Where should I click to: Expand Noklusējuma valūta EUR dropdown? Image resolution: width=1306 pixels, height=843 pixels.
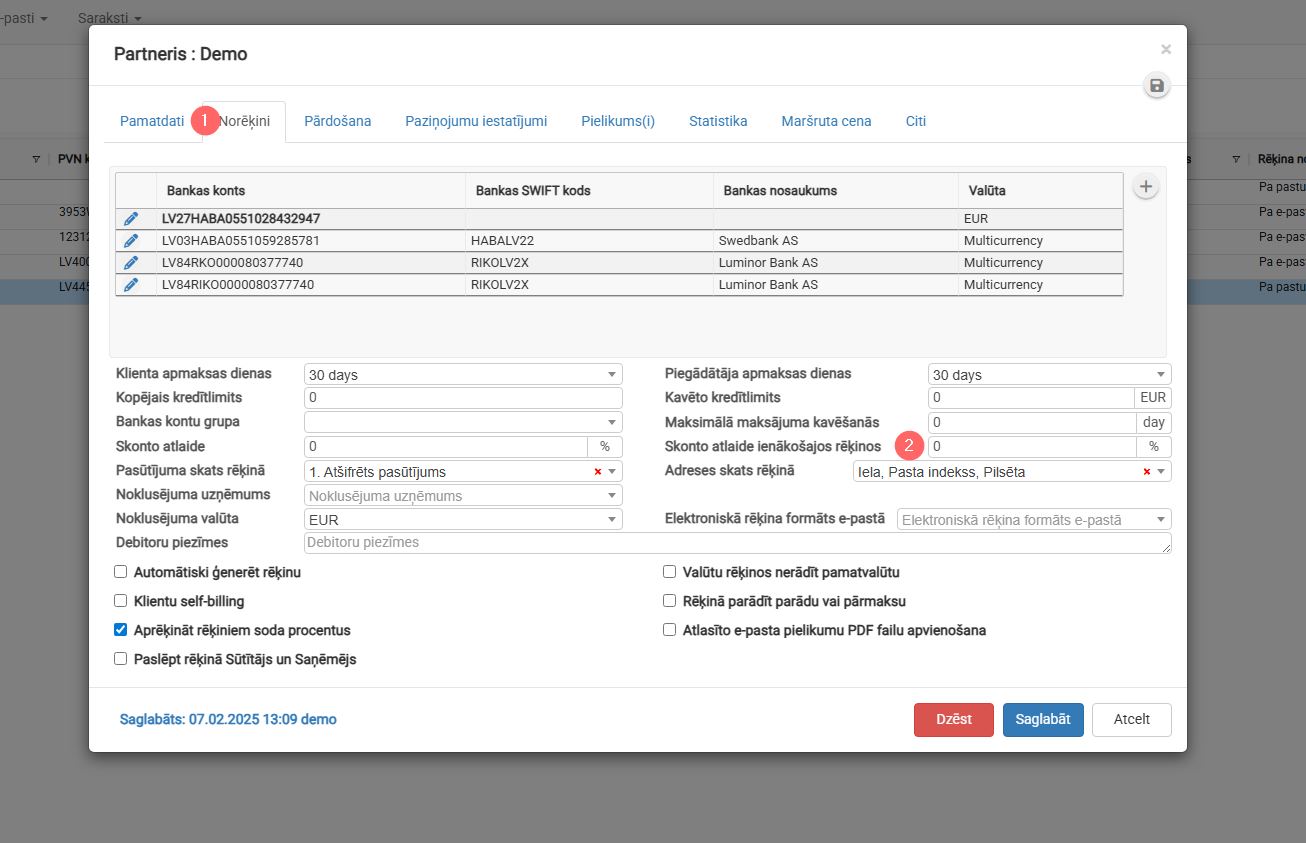[x=462, y=520]
